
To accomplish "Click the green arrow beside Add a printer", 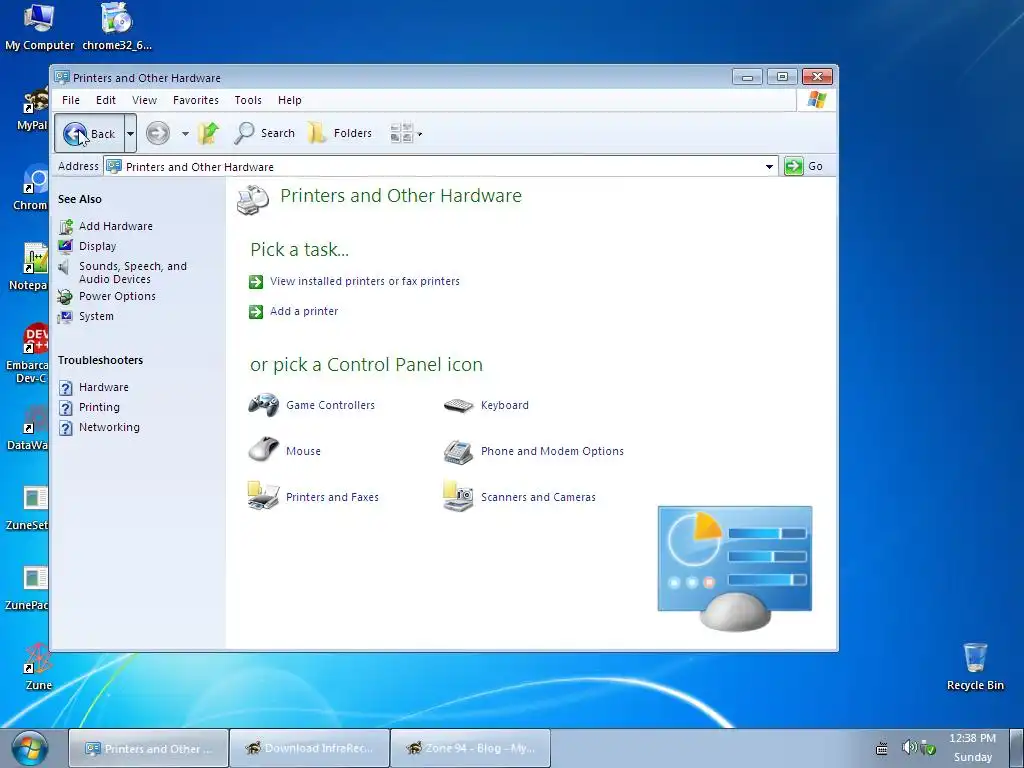I will (x=256, y=312).
